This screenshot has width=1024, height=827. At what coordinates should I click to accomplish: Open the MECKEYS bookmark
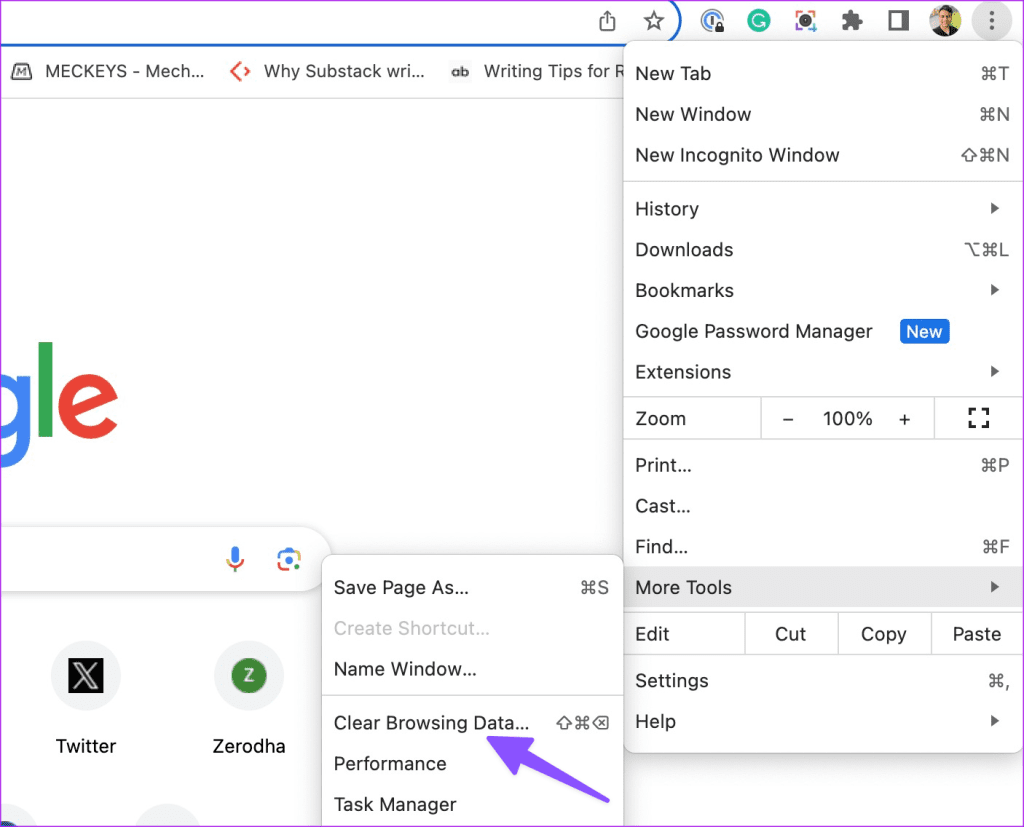coord(108,71)
